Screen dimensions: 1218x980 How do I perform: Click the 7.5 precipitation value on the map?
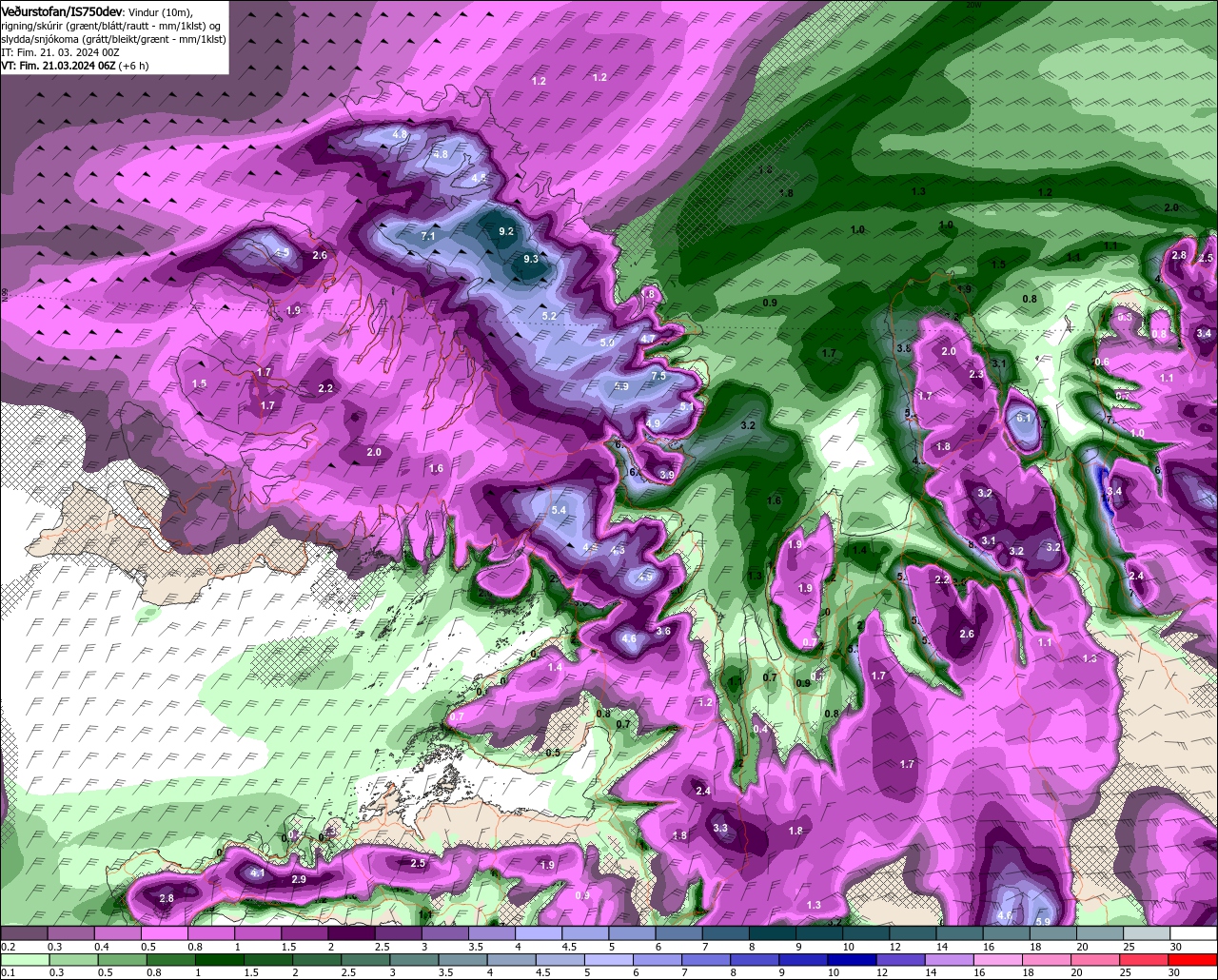[658, 376]
